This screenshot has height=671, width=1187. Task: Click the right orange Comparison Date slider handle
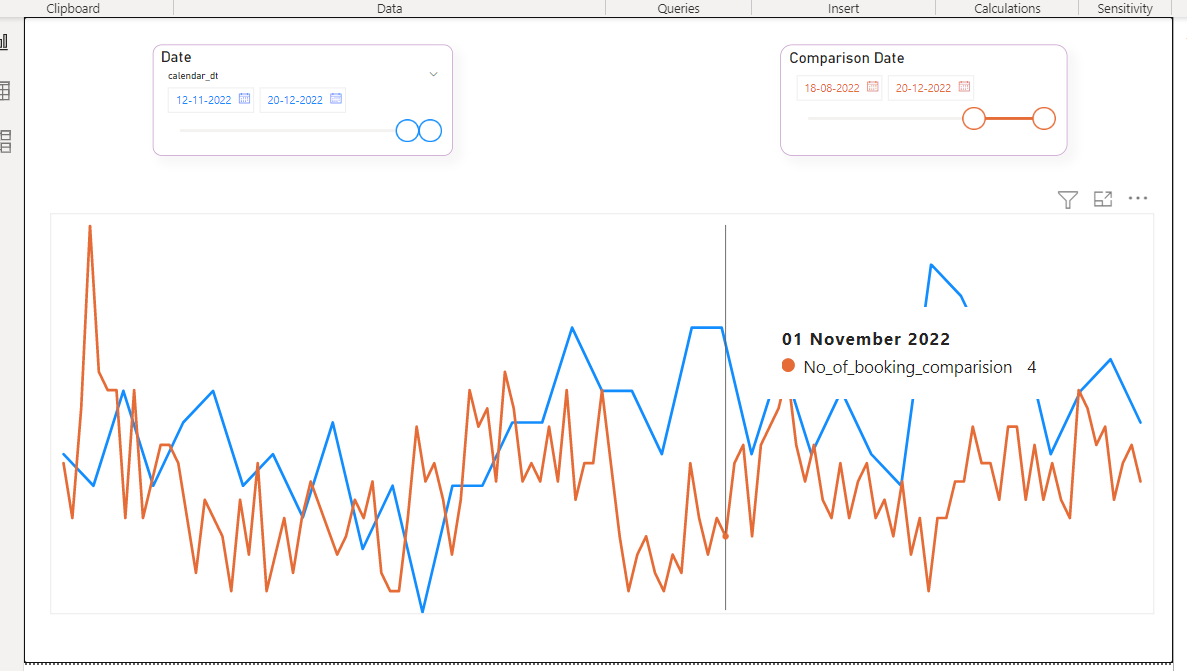(1044, 119)
